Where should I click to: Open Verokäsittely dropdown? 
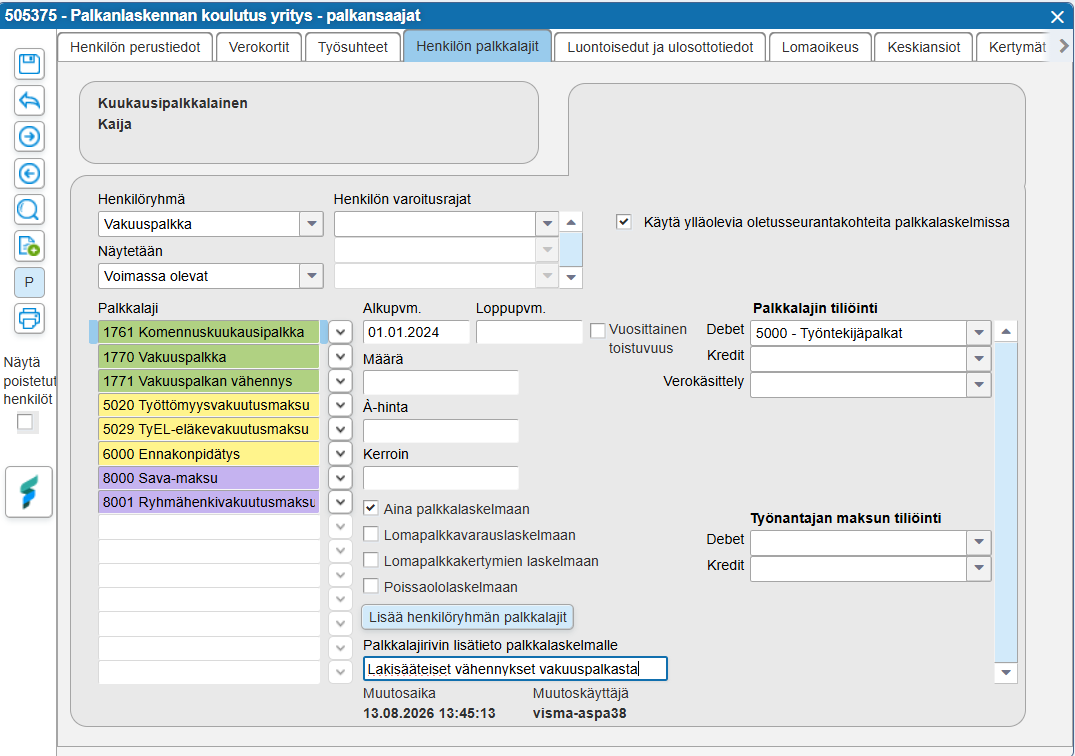tap(978, 385)
